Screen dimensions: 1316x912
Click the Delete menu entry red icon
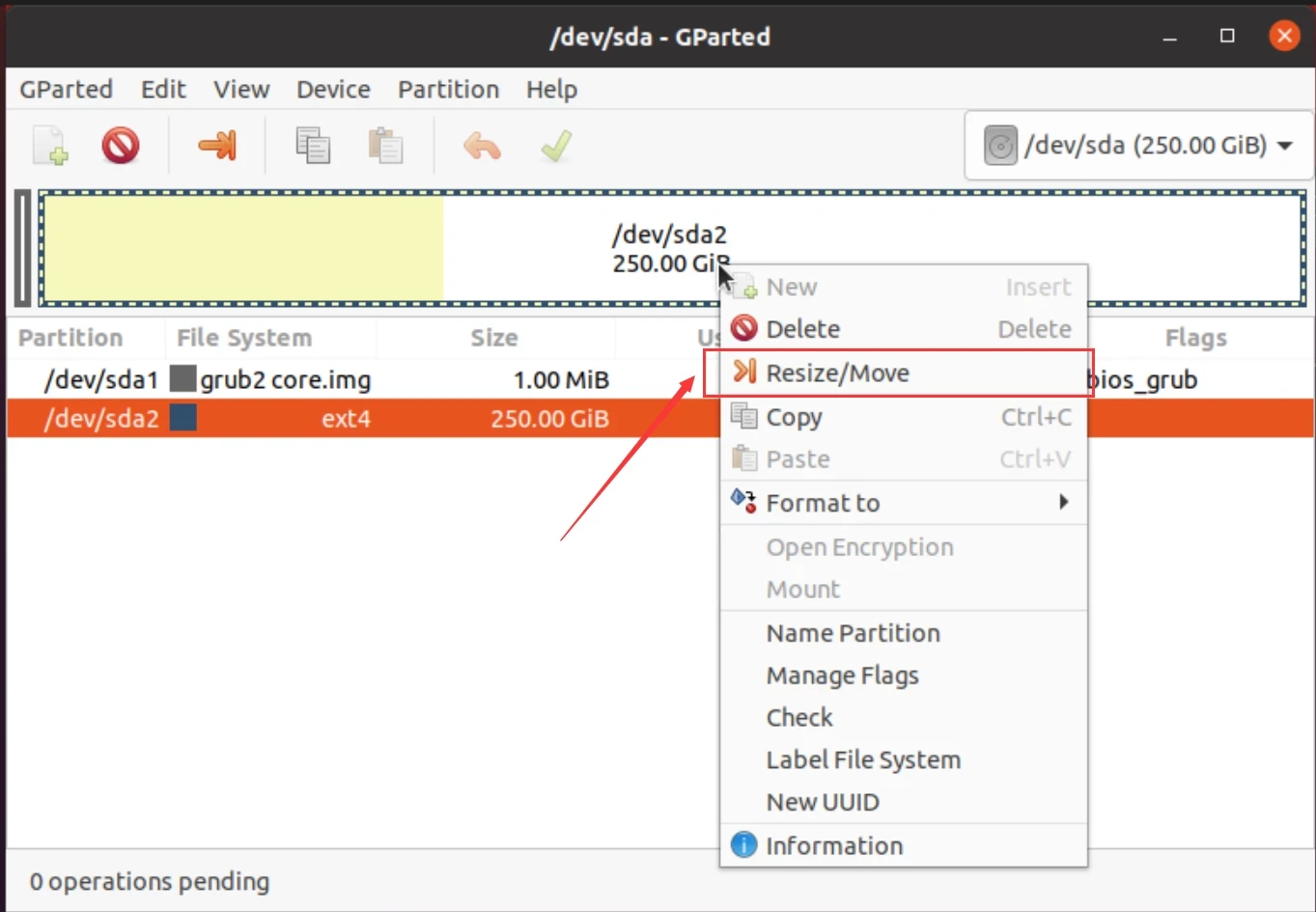(x=743, y=328)
